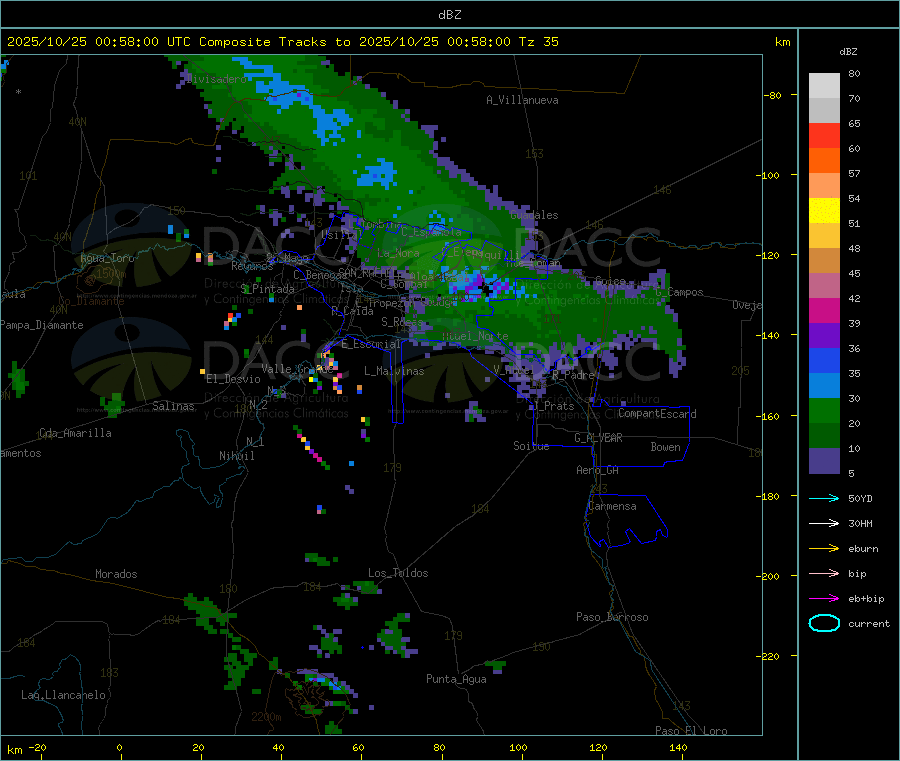Click the Pampa_Diamante map label

coord(42,325)
